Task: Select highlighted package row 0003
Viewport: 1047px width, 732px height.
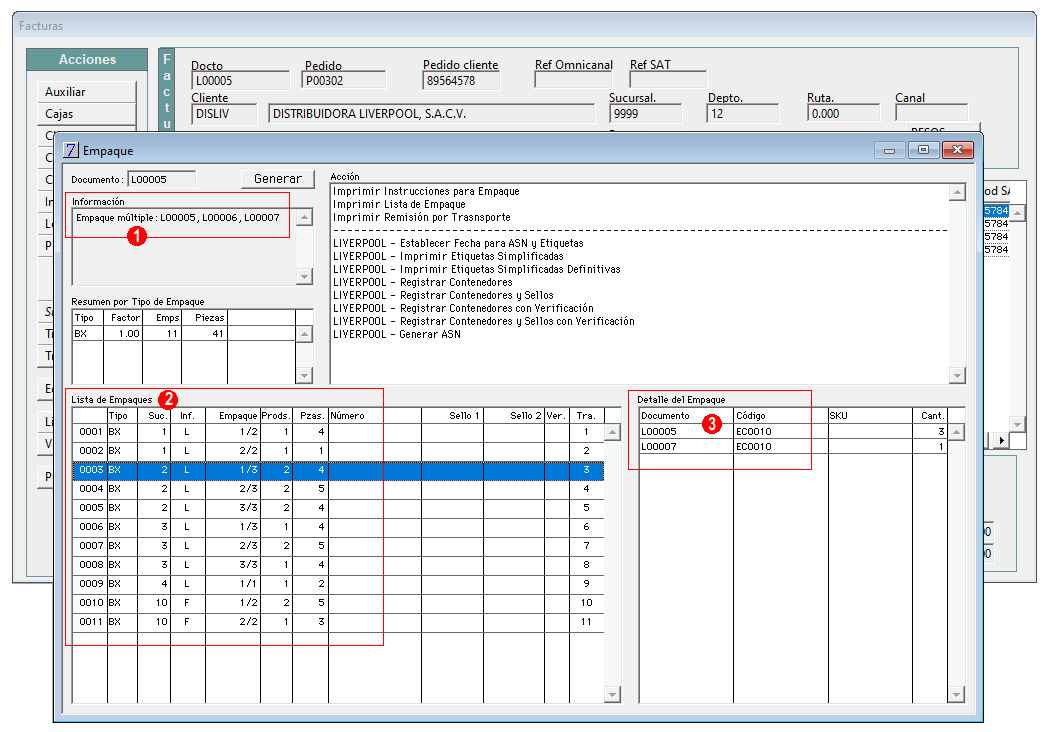Action: point(338,470)
